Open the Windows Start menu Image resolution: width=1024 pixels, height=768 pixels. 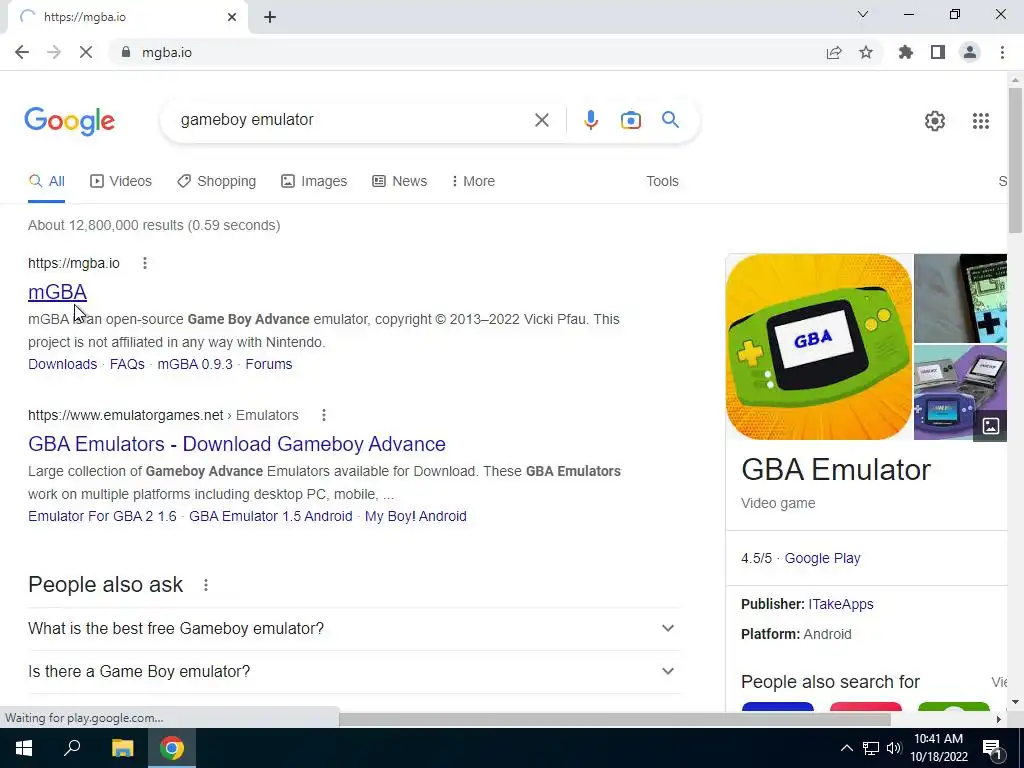tap(24, 748)
